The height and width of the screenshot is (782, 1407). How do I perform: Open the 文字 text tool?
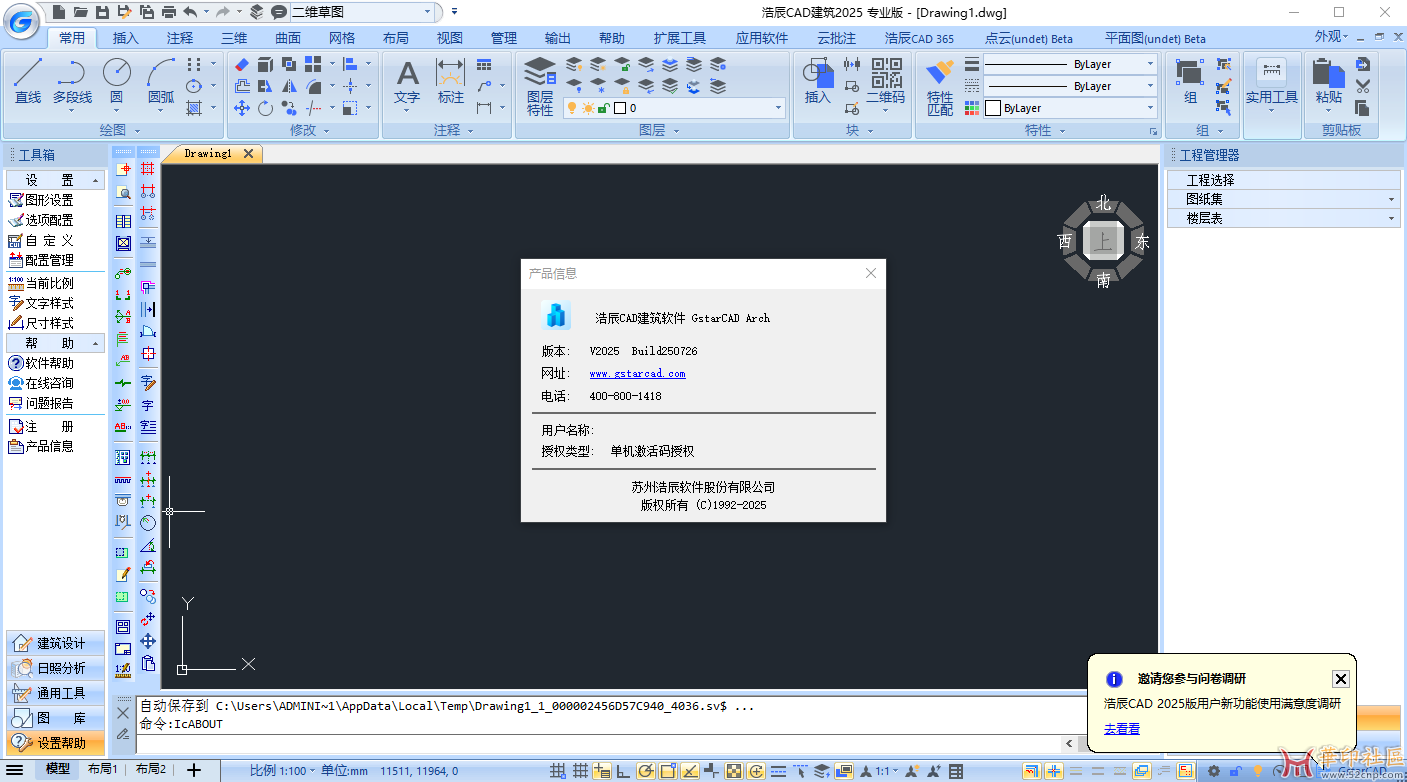tap(407, 82)
